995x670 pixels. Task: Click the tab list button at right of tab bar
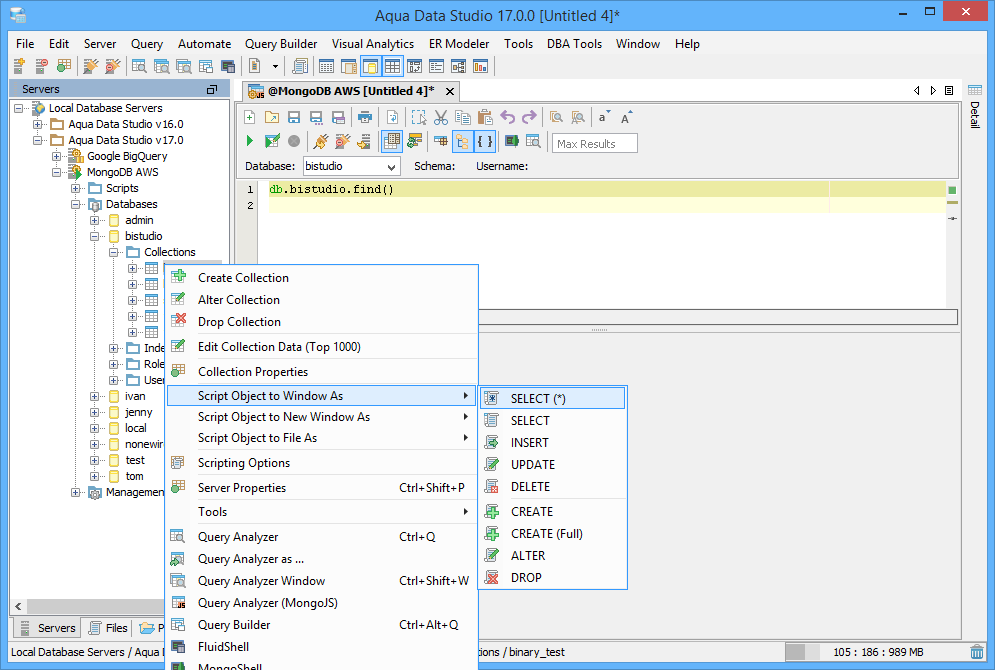point(949,91)
